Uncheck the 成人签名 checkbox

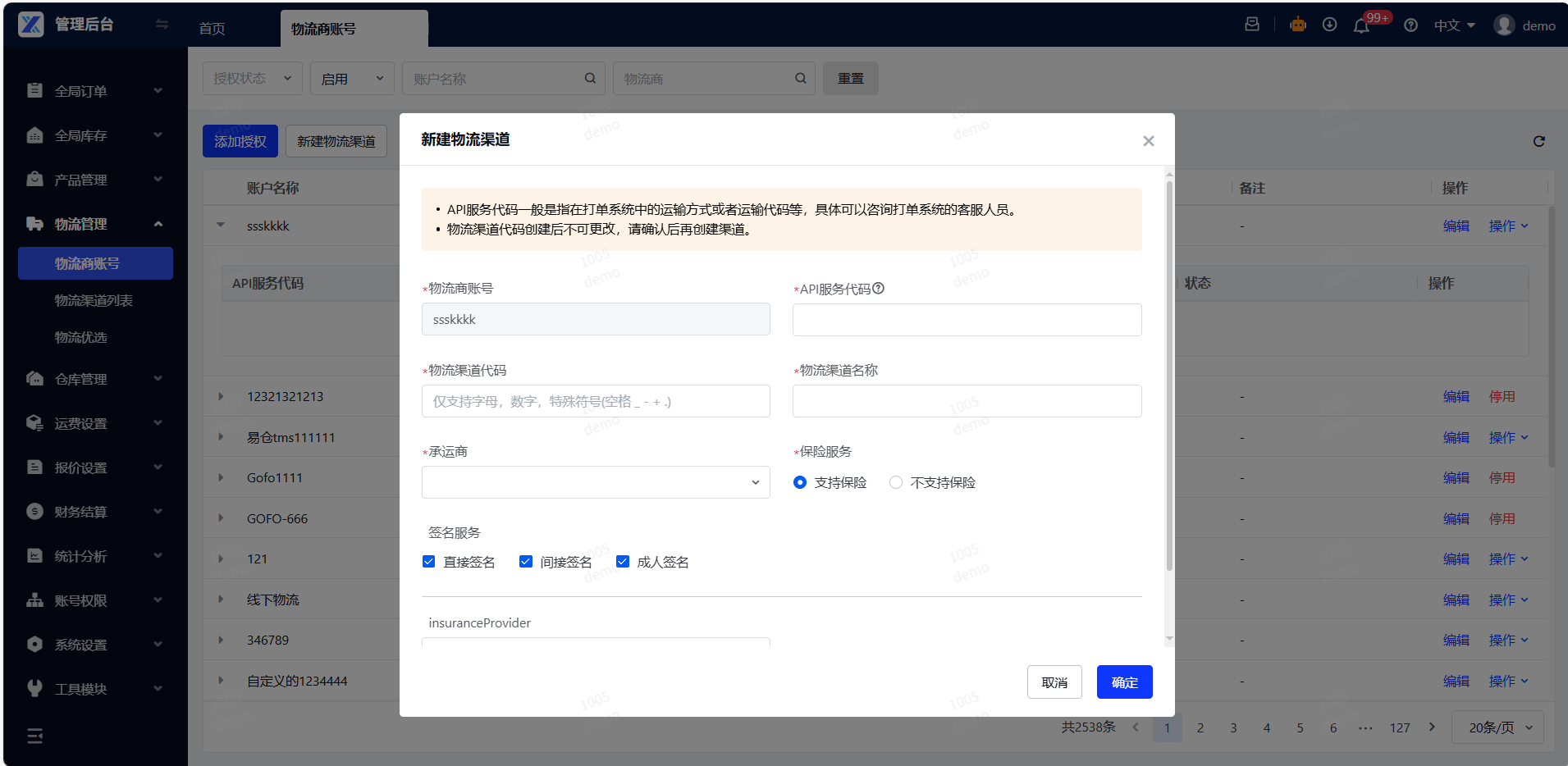click(623, 562)
